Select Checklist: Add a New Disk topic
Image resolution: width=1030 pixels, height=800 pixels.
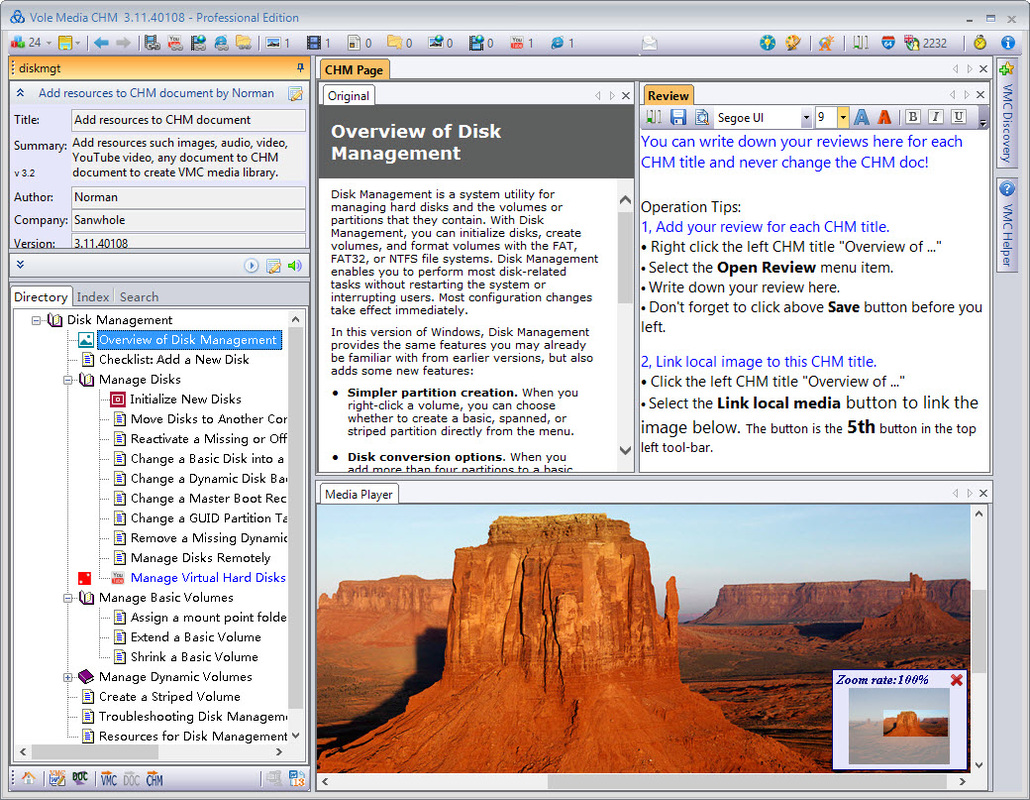pyautogui.click(x=174, y=360)
